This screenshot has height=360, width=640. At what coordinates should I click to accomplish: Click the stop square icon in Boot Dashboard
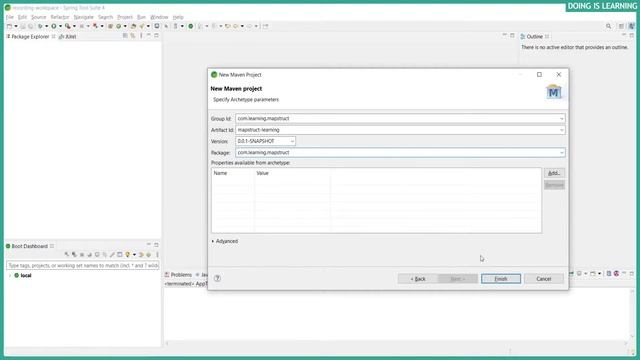(82, 255)
